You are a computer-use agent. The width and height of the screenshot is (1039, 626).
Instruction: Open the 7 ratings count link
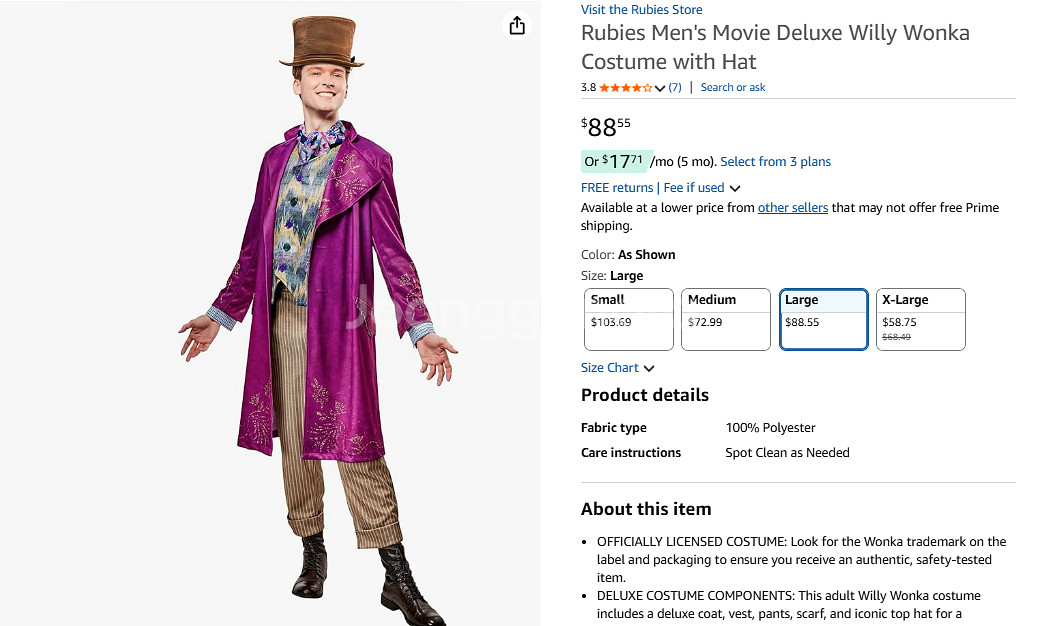(x=675, y=88)
